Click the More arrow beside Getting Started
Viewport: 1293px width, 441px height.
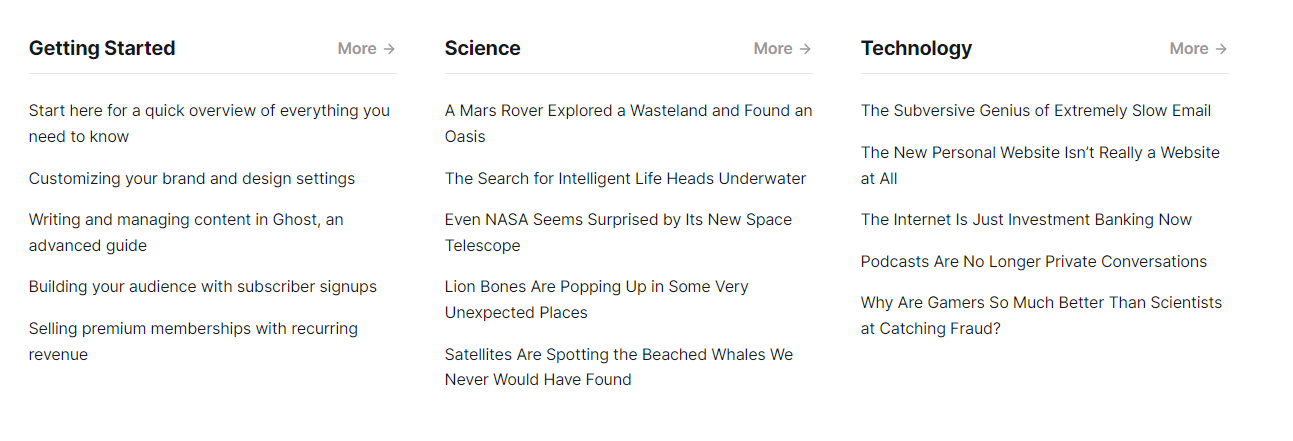point(366,49)
